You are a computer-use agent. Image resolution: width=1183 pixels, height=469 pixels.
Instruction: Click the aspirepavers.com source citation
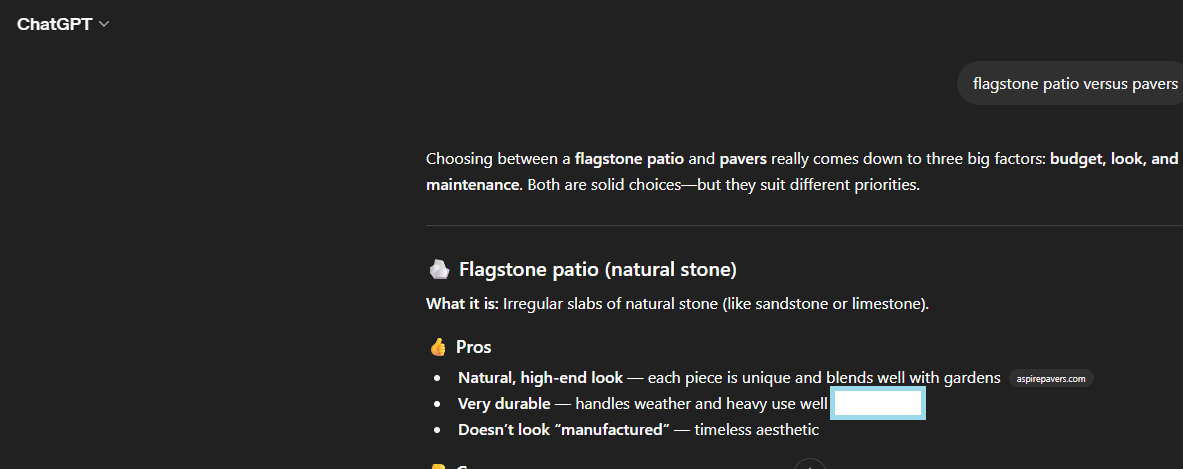coord(1050,379)
